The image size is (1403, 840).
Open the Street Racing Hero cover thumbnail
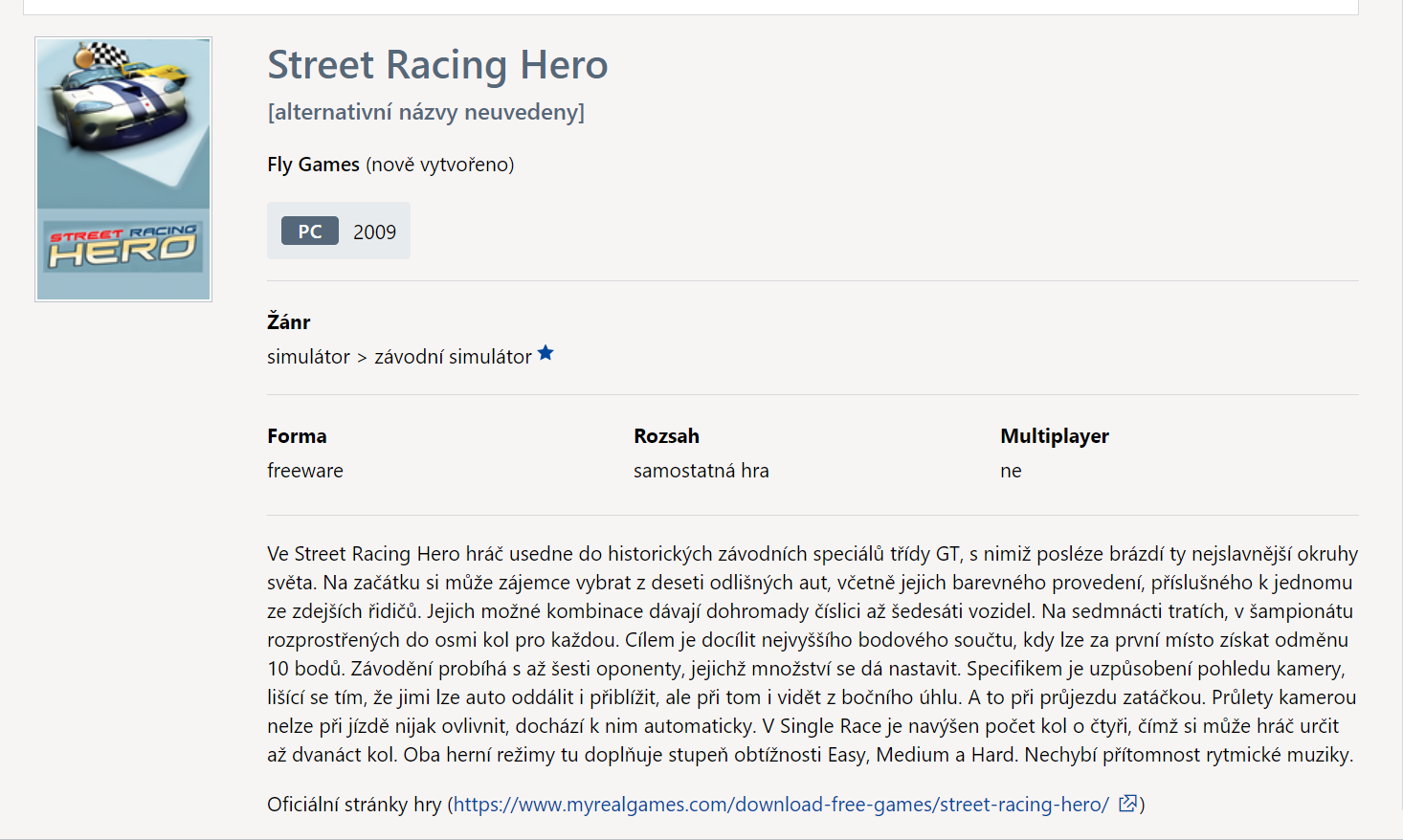(123, 169)
